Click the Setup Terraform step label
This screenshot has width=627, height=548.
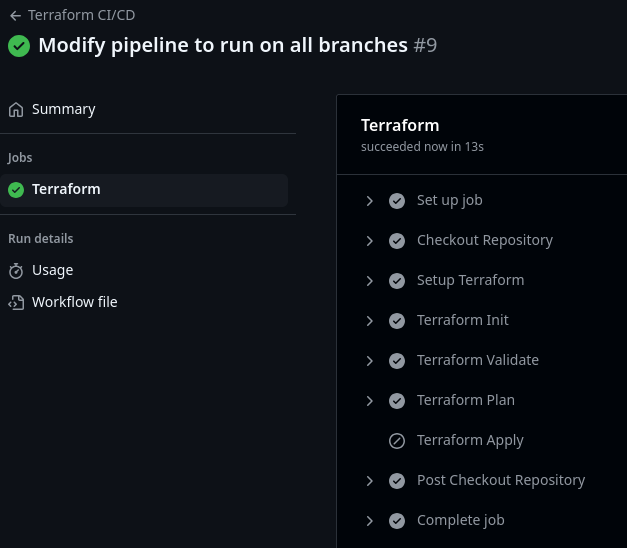click(470, 280)
